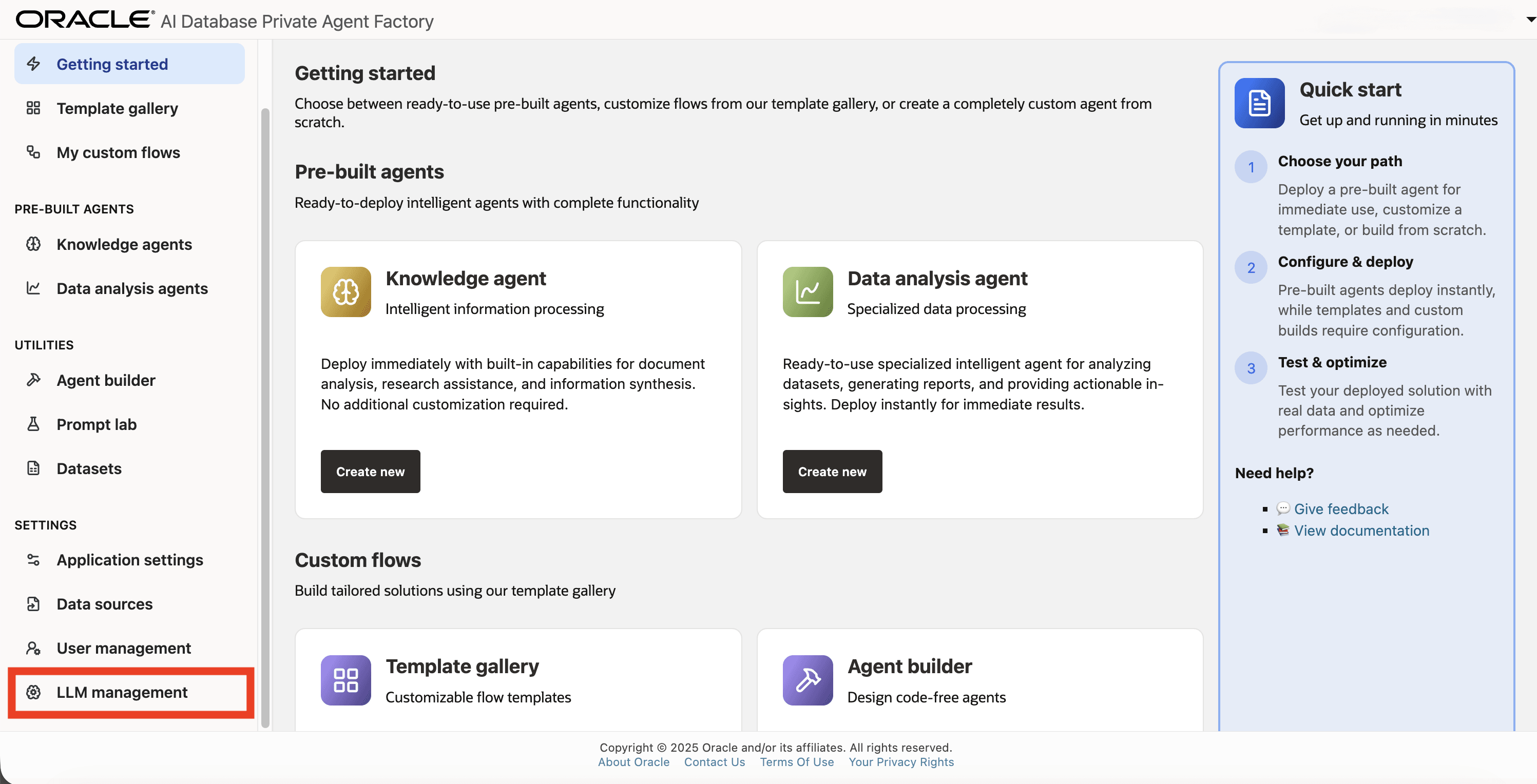Open the dropdown arrow at top-right of header
The height and width of the screenshot is (784, 1537).
tap(1530, 19)
